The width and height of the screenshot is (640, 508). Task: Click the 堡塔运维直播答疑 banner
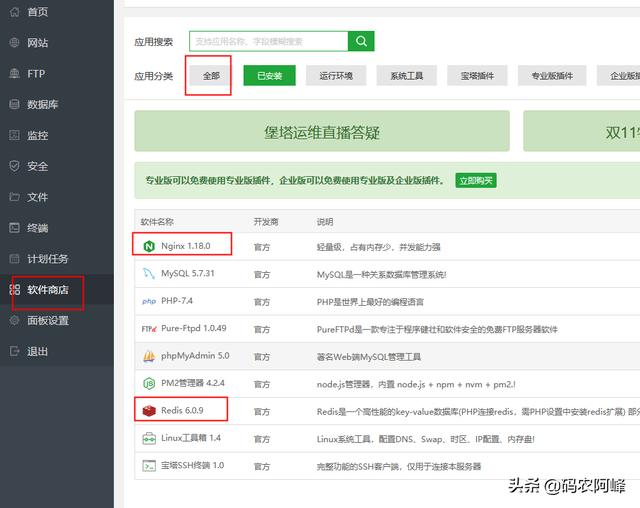point(322,131)
